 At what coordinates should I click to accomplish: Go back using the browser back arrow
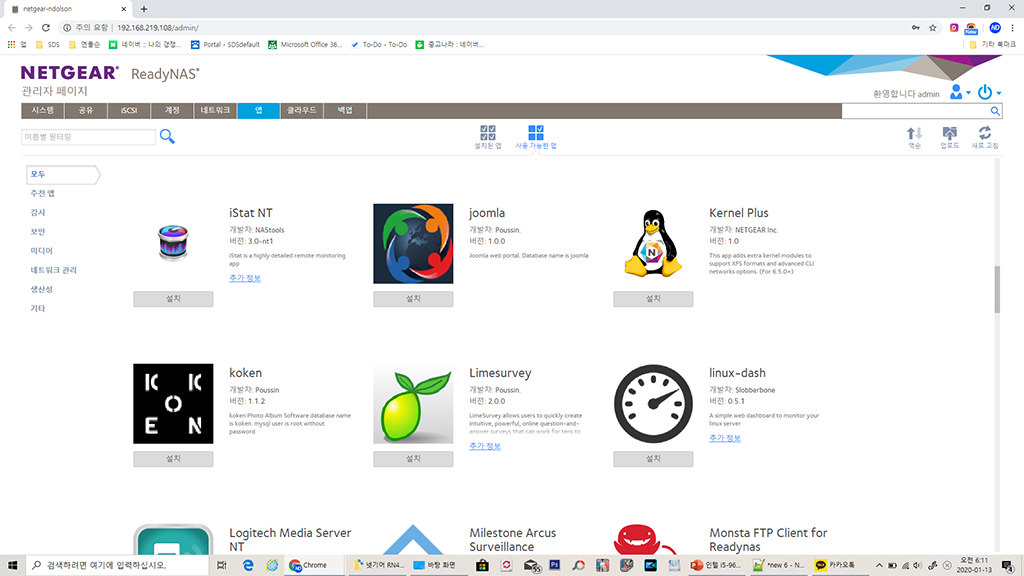click(12, 27)
